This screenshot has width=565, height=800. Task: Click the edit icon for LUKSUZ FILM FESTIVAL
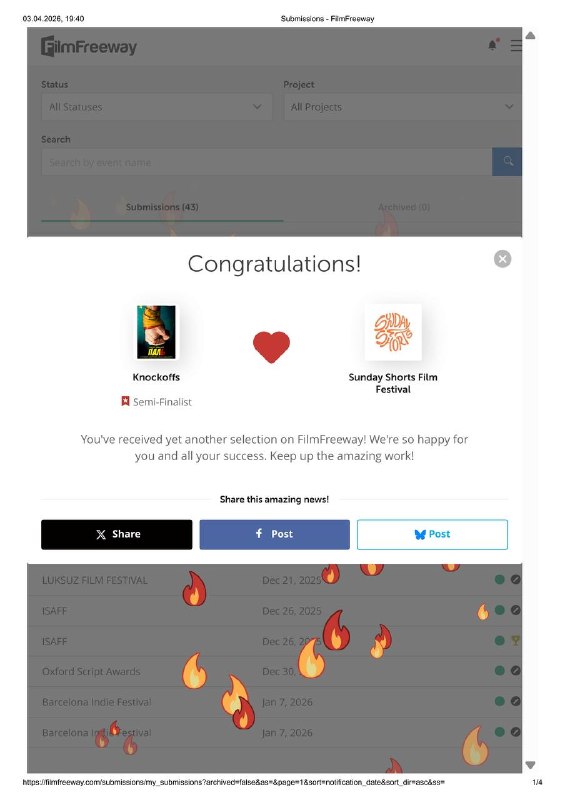tap(515, 580)
